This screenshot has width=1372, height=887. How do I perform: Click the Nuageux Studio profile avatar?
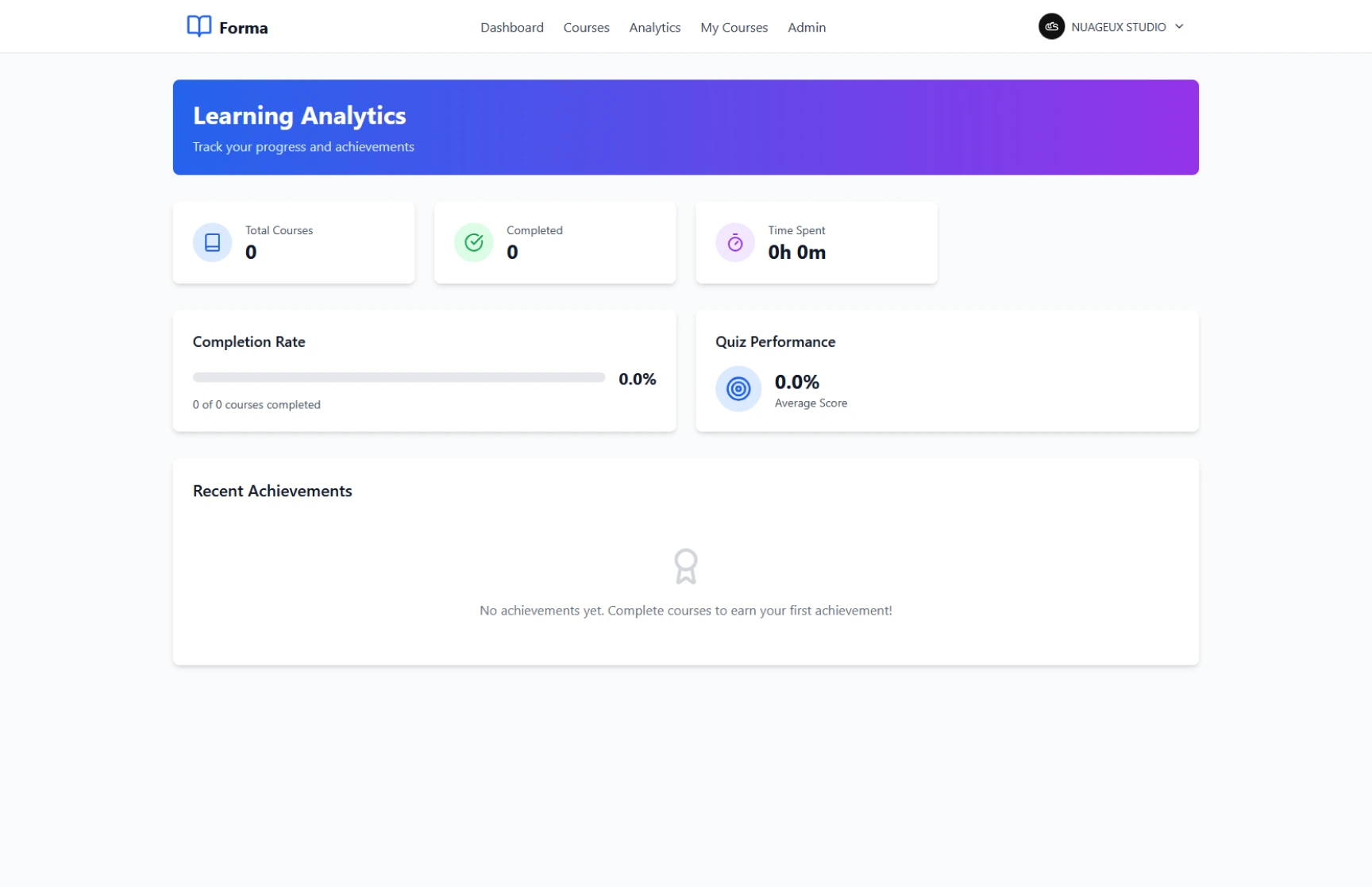click(x=1051, y=26)
